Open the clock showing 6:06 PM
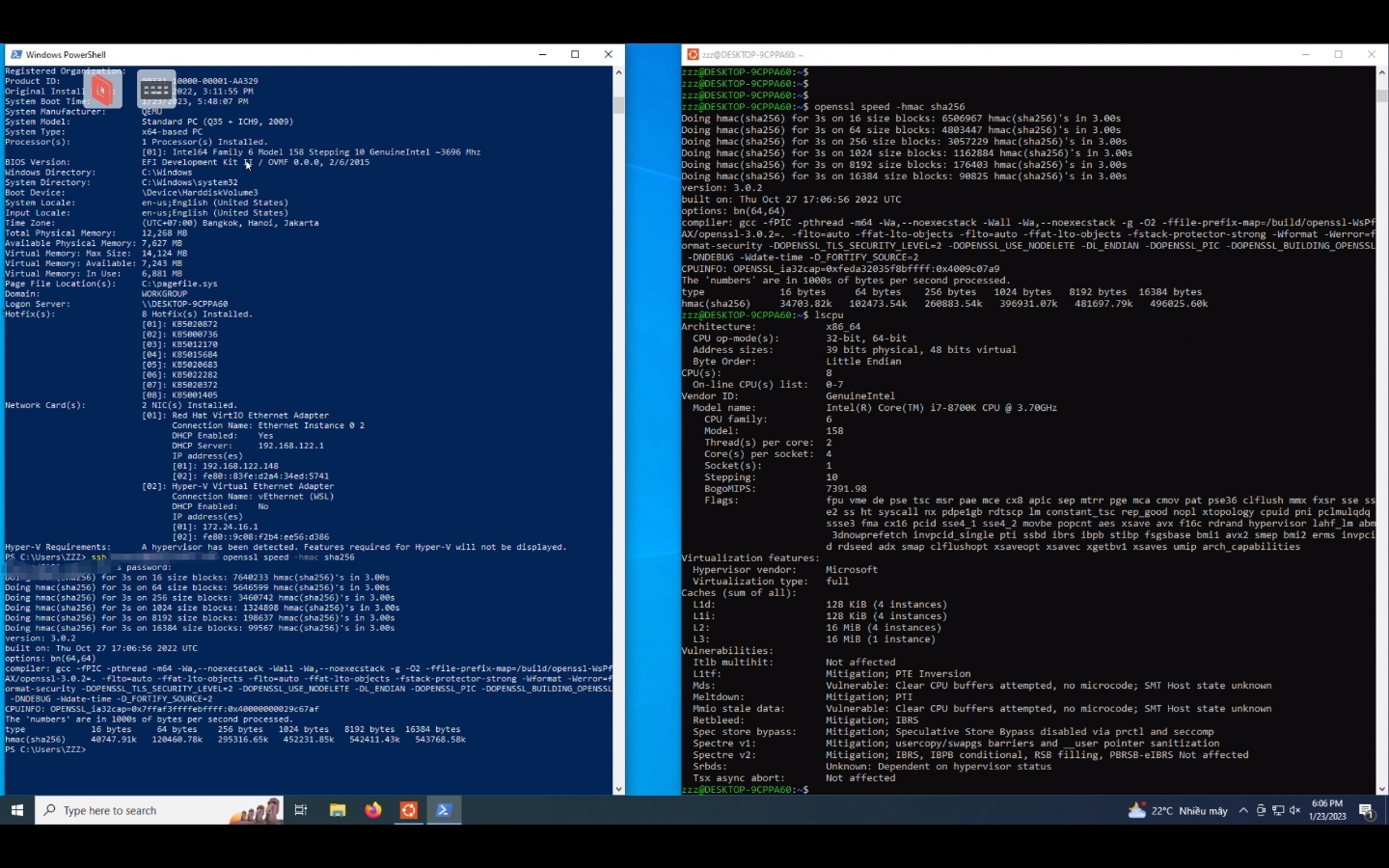The width and height of the screenshot is (1389, 868). 1327,810
